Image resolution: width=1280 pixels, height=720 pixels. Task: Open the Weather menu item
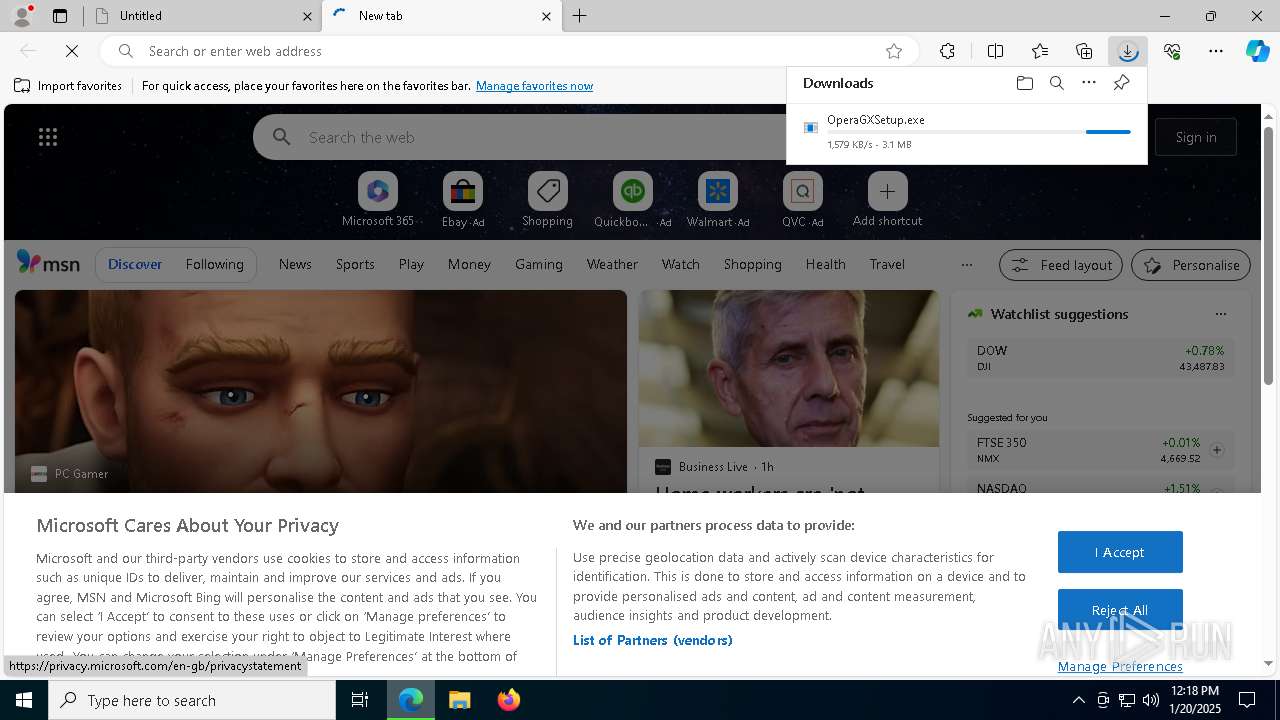[x=612, y=264]
